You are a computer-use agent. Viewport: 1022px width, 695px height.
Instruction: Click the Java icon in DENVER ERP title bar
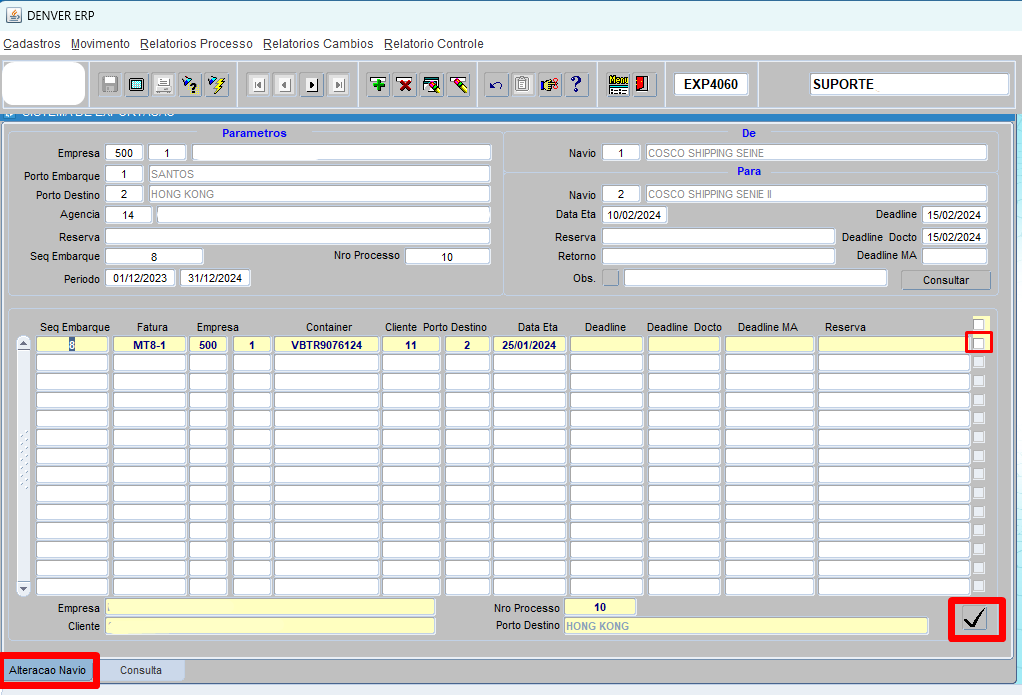coord(14,15)
